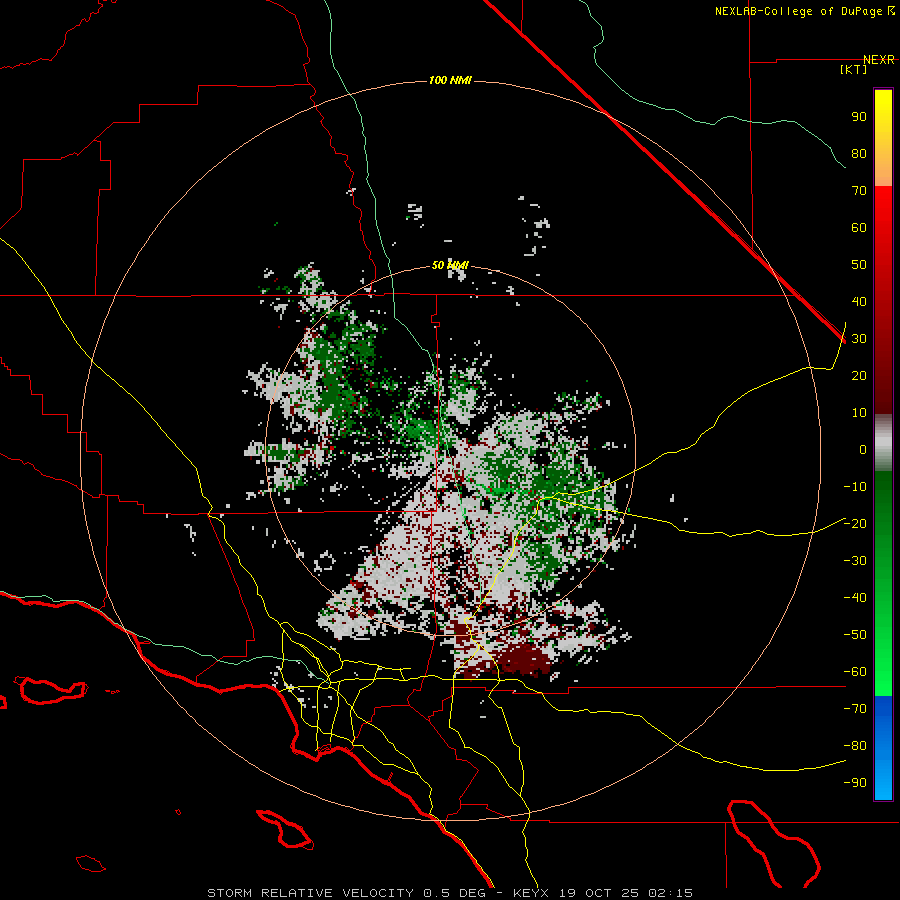Screen dimensions: 900x900
Task: Click the blue bottom segment of the color bar
Action: pyautogui.click(x=883, y=748)
